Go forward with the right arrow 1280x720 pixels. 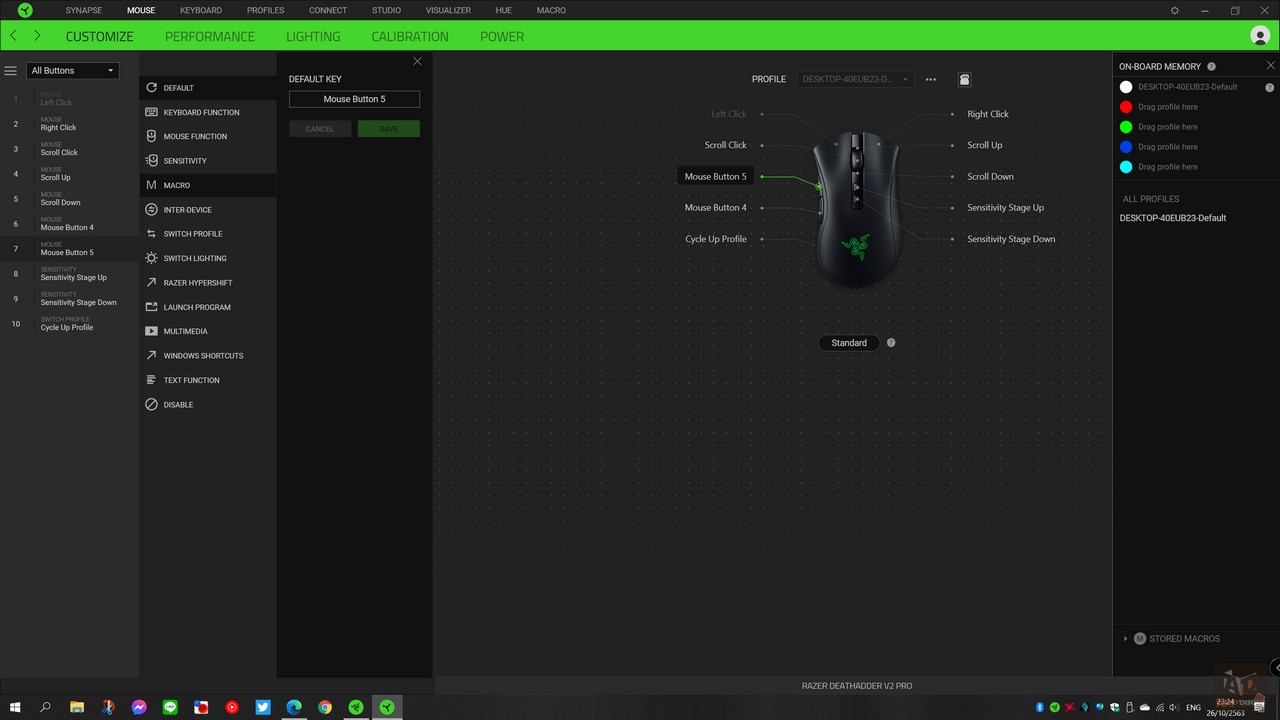click(37, 36)
